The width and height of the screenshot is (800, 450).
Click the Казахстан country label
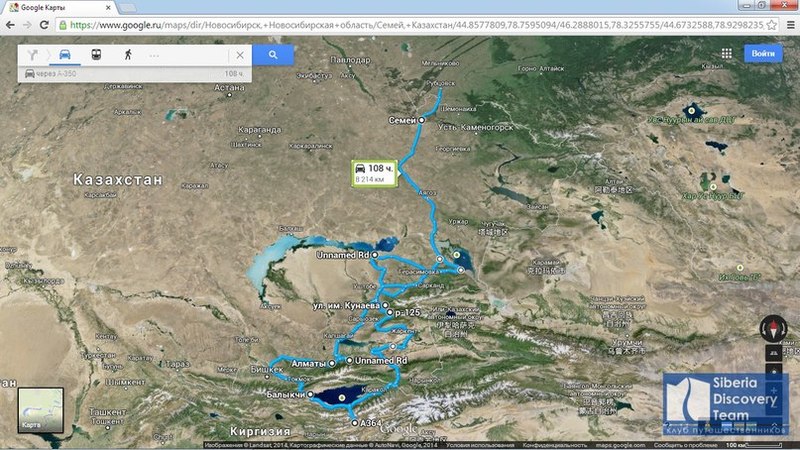118,180
